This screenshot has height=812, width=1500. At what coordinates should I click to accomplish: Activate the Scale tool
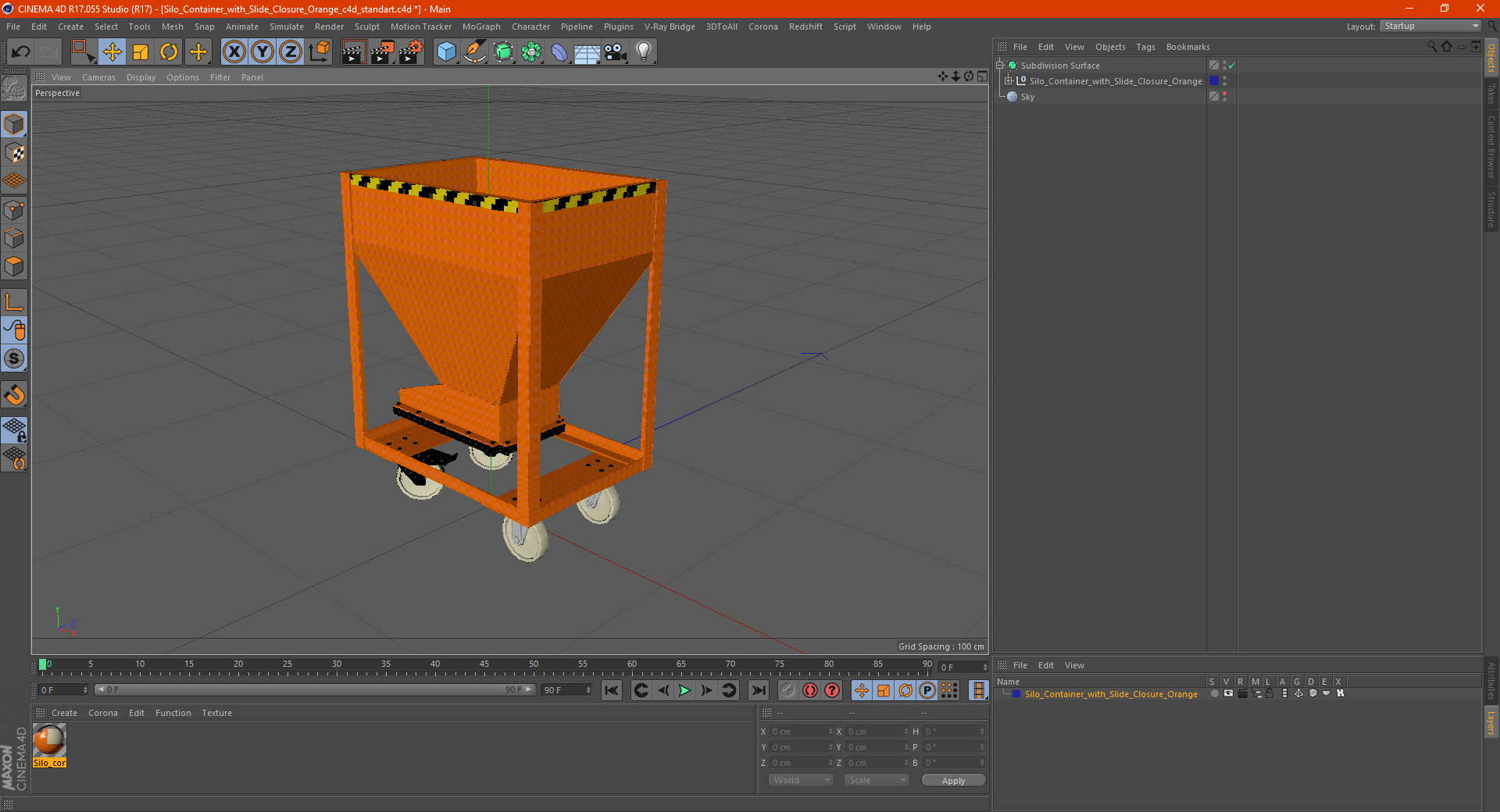coord(141,52)
